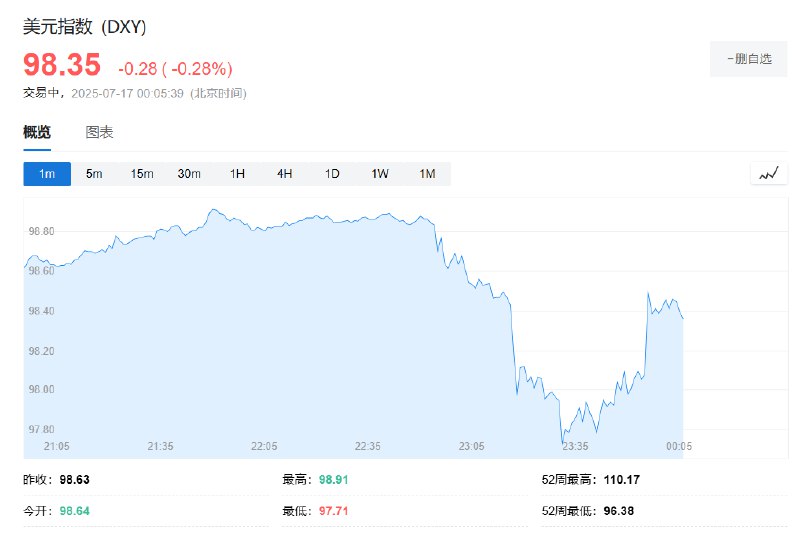
Task: Switch chart to 1W weekly view
Action: point(380,174)
